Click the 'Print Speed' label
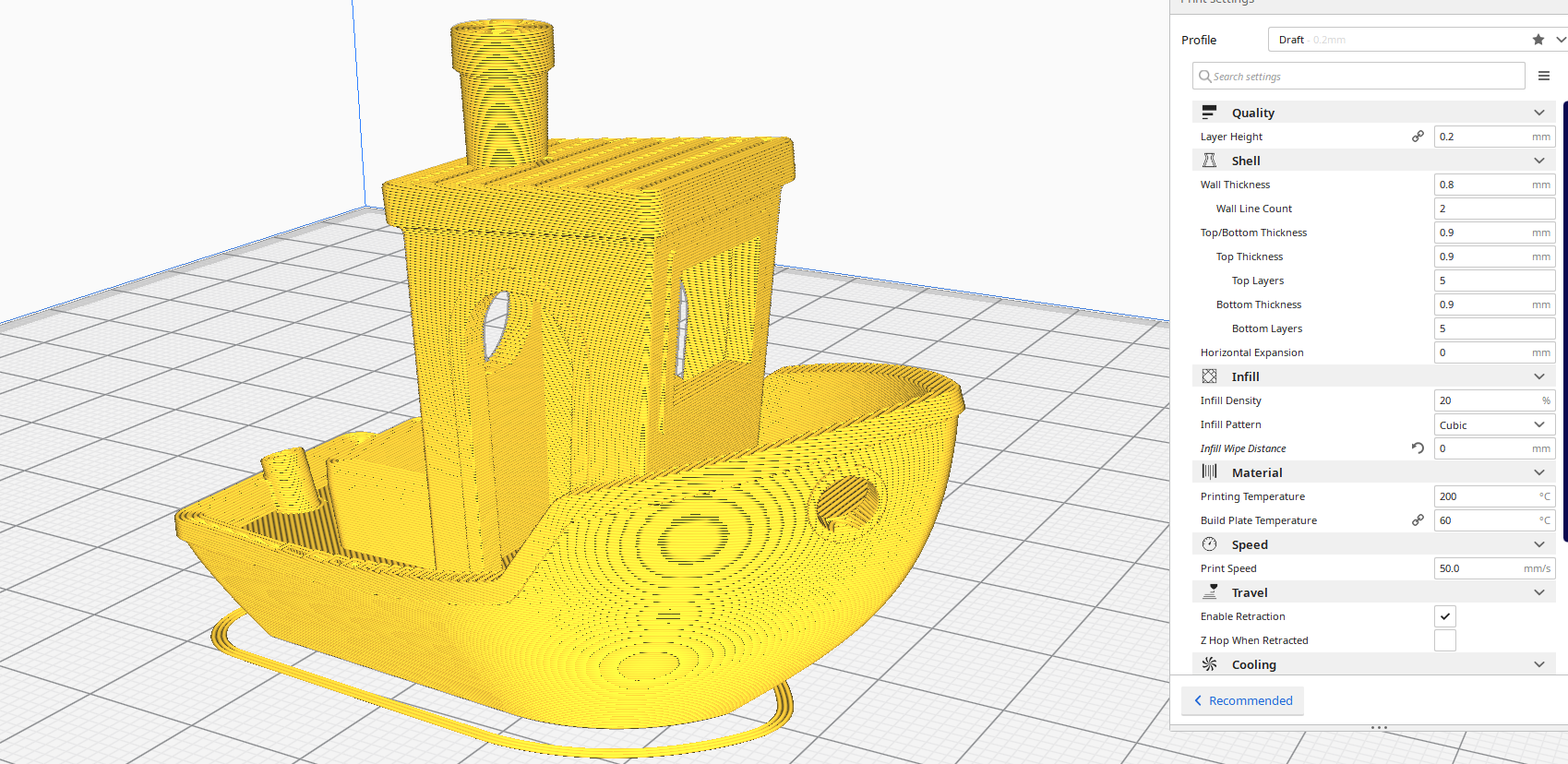1568x764 pixels. tap(1228, 568)
